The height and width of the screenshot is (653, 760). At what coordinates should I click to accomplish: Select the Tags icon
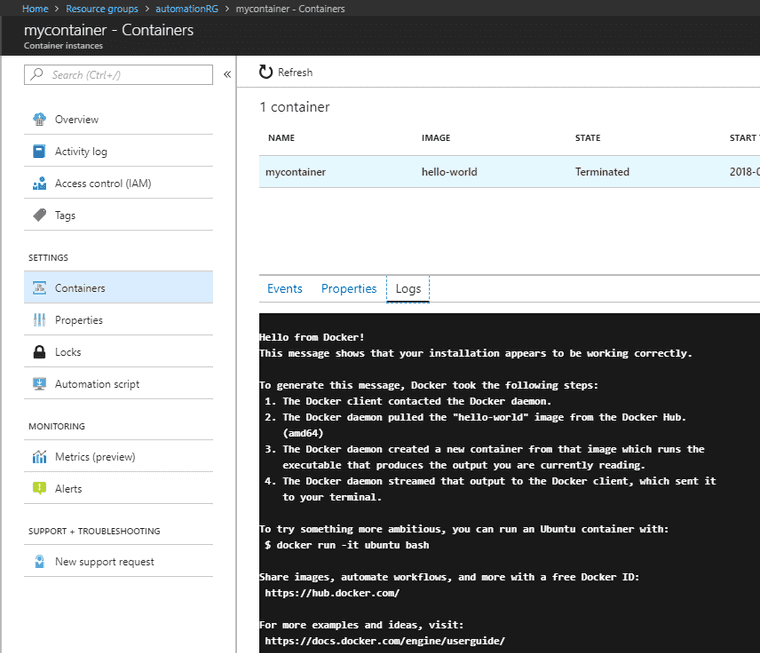(40, 215)
